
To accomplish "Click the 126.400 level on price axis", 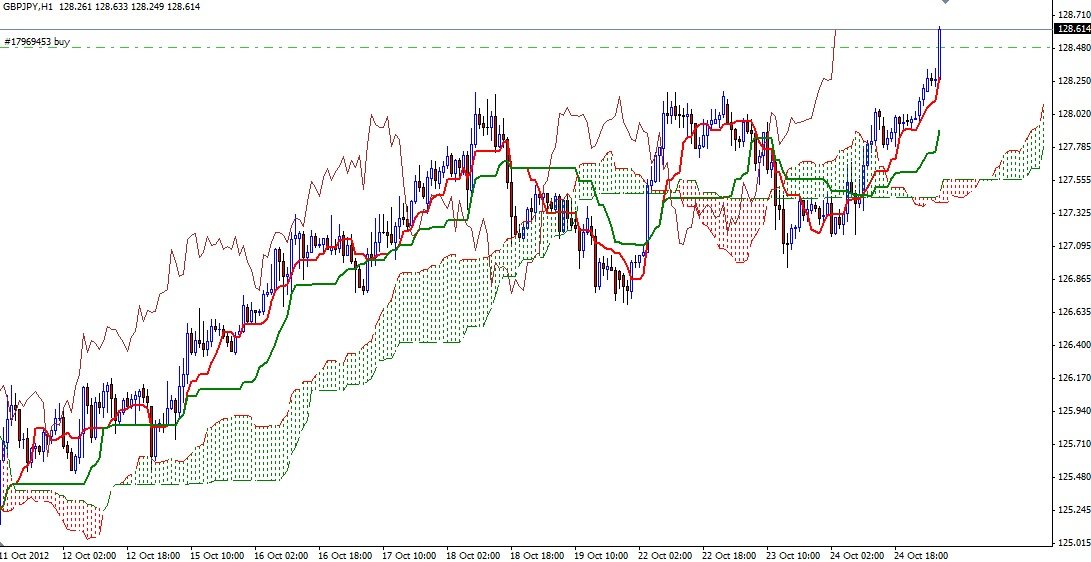I will click(x=1074, y=345).
